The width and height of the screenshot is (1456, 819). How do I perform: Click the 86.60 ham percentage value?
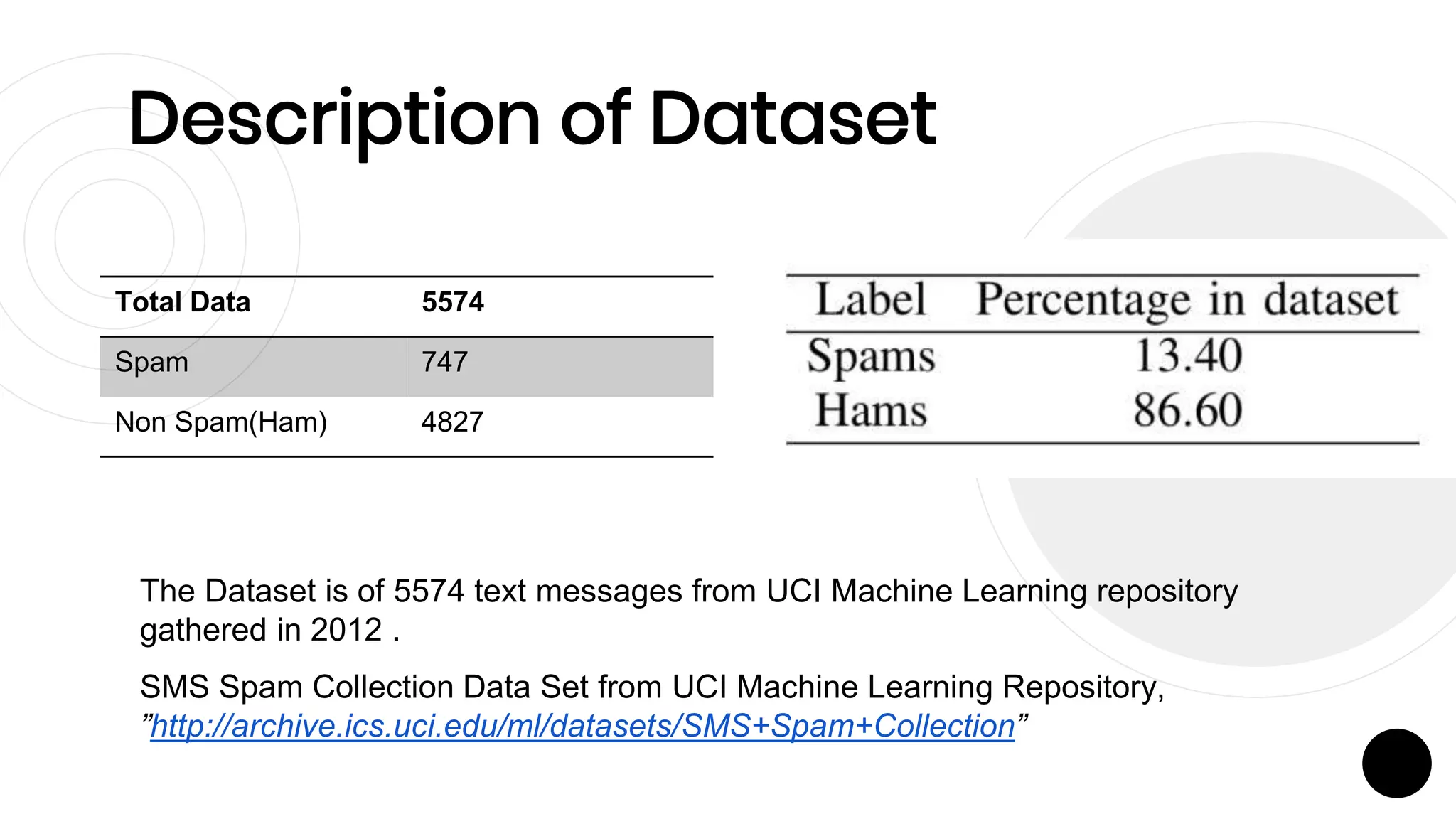[x=1188, y=411]
